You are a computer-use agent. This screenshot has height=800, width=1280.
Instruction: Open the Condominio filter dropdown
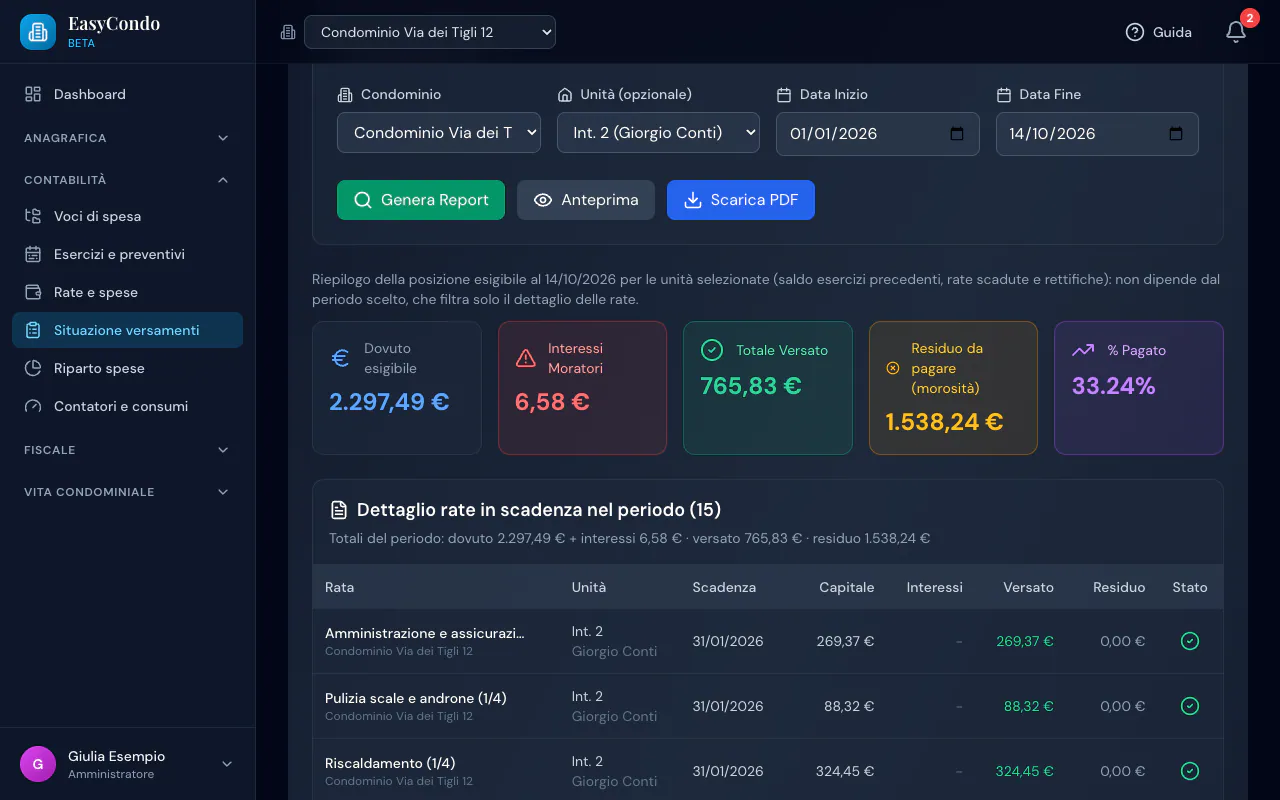tap(439, 133)
